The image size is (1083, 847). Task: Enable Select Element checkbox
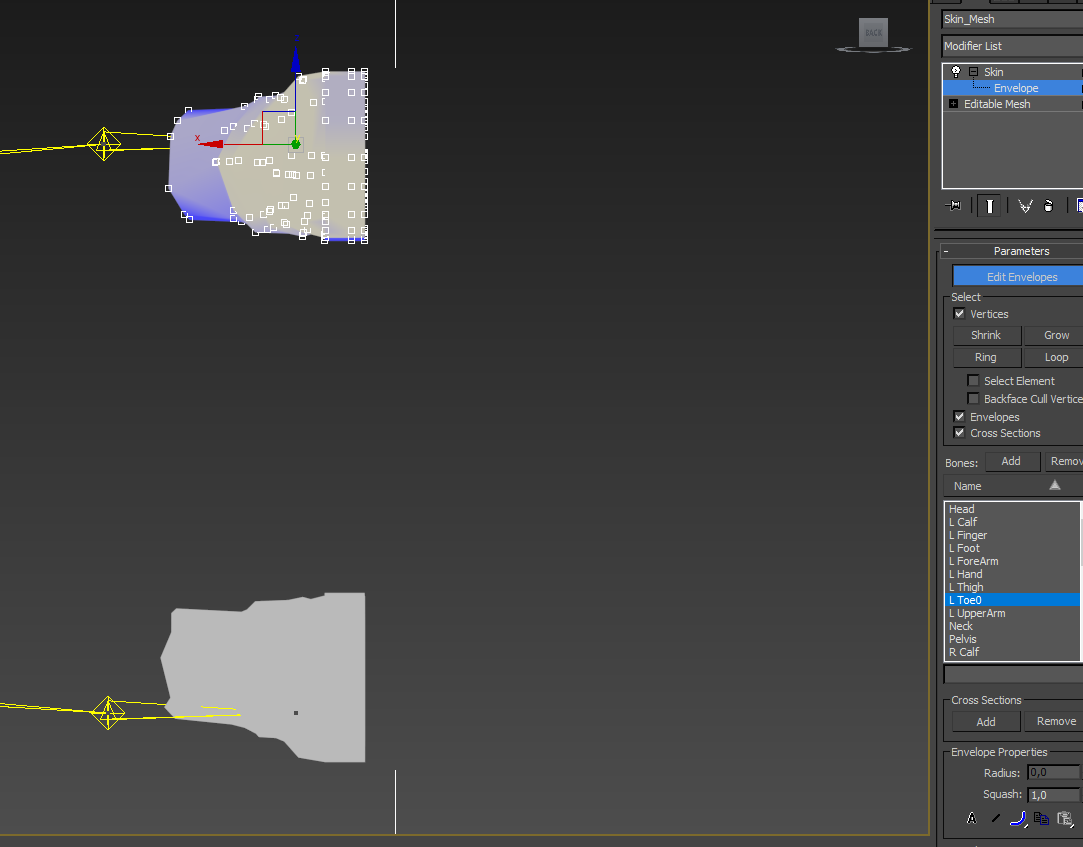click(973, 381)
